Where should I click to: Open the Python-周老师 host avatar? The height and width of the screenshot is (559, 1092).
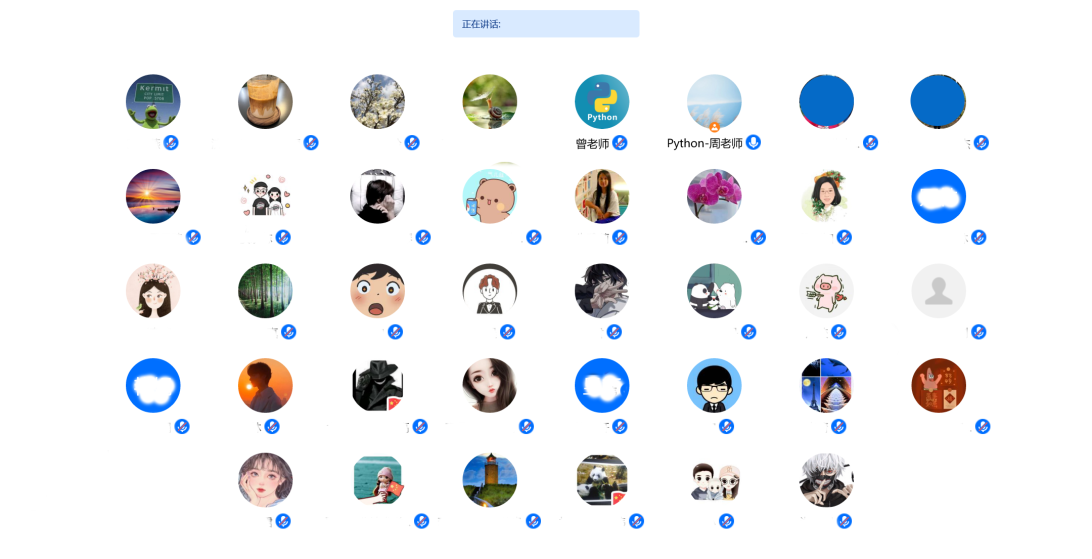(714, 102)
